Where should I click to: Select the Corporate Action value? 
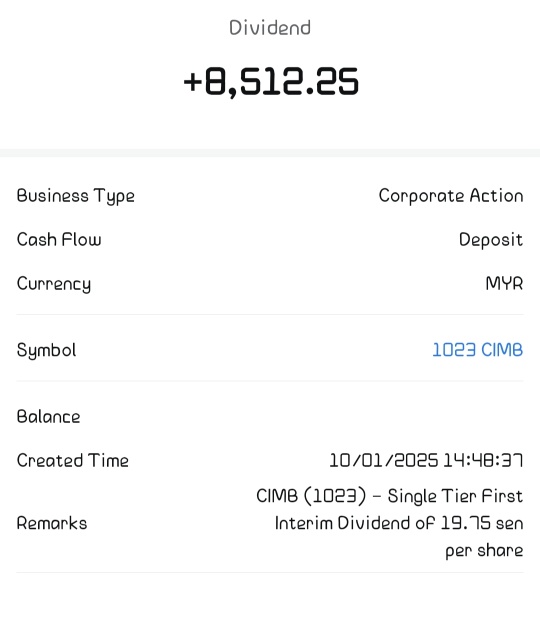(451, 196)
